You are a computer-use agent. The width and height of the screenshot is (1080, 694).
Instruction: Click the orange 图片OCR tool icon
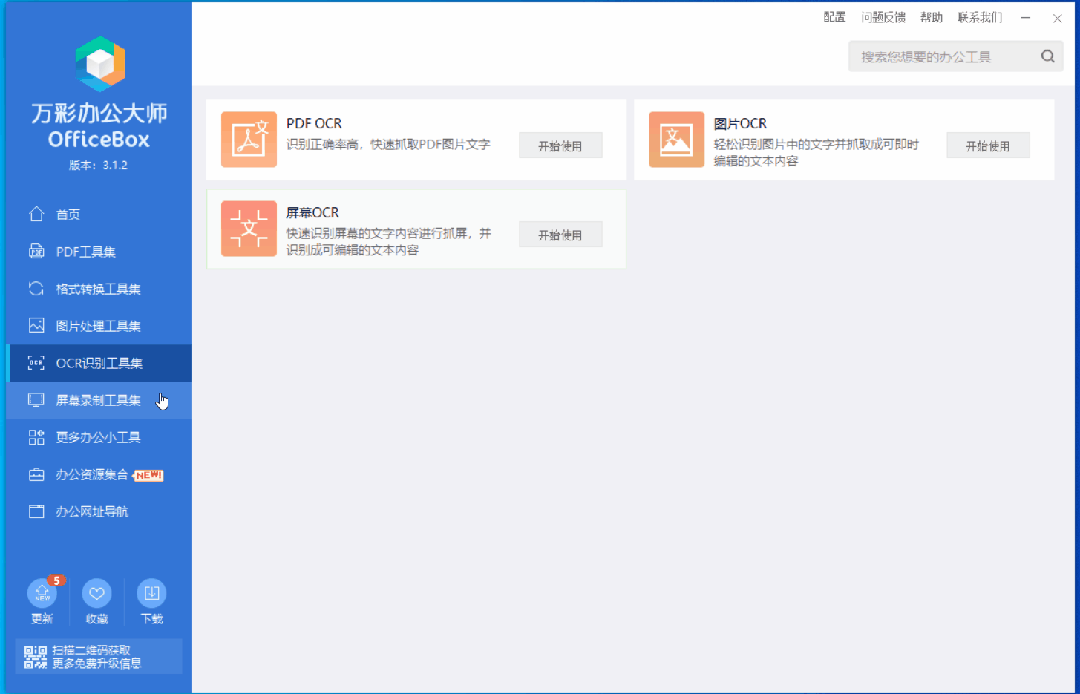[x=676, y=140]
